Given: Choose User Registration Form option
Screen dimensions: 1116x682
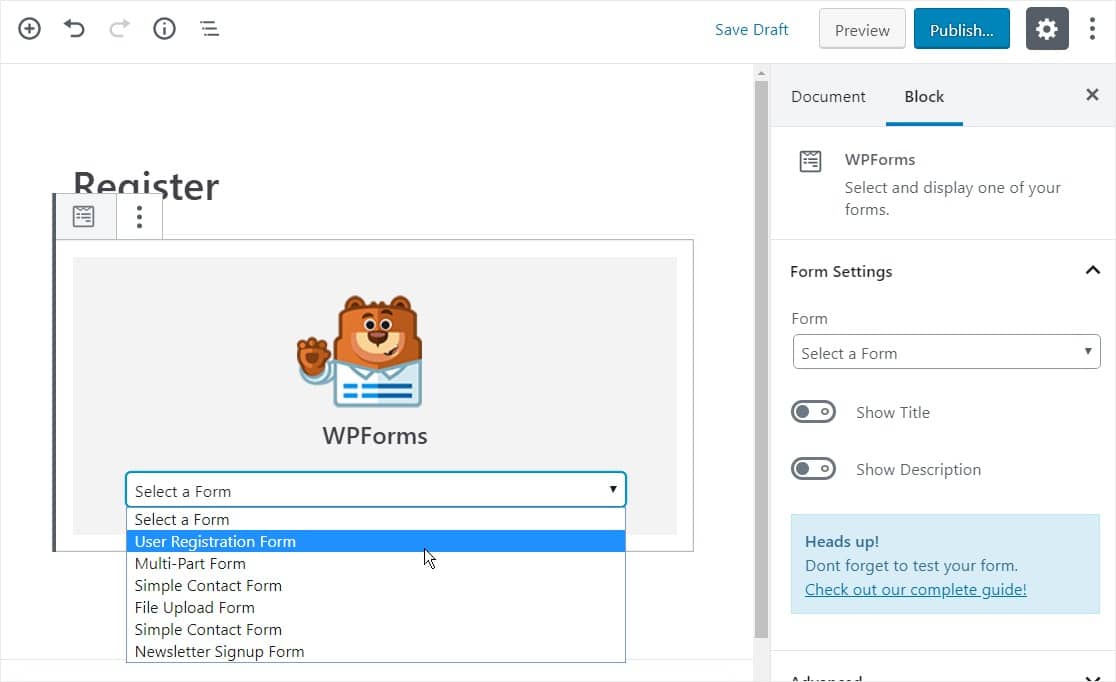Looking at the screenshot, I should pyautogui.click(x=376, y=541).
